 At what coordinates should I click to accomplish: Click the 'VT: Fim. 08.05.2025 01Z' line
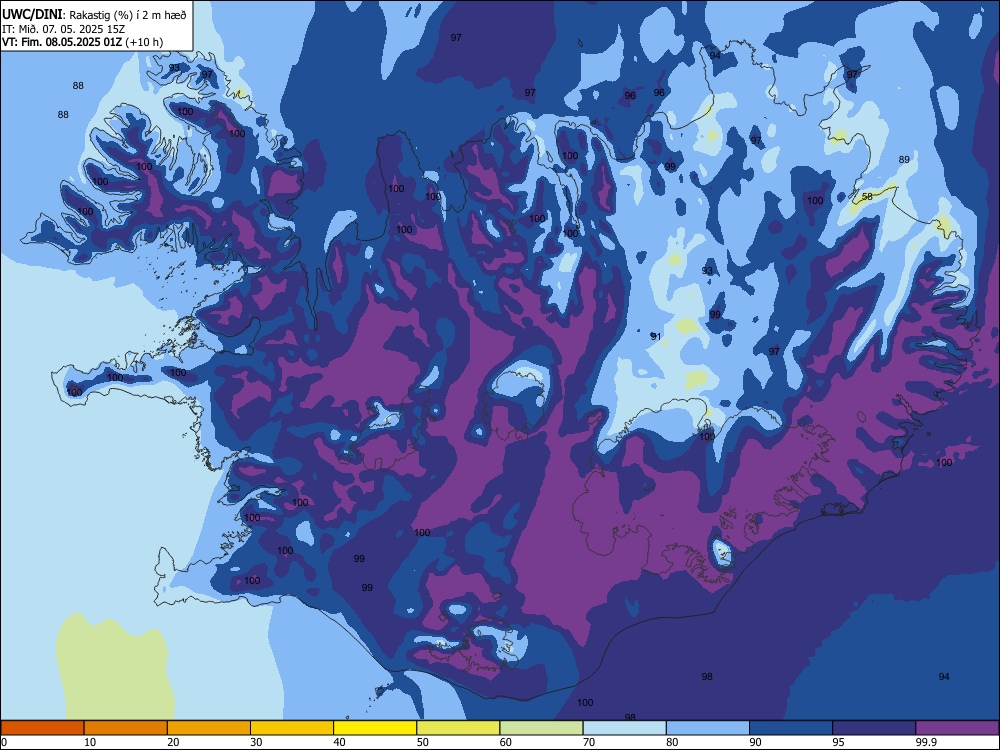pos(62,42)
